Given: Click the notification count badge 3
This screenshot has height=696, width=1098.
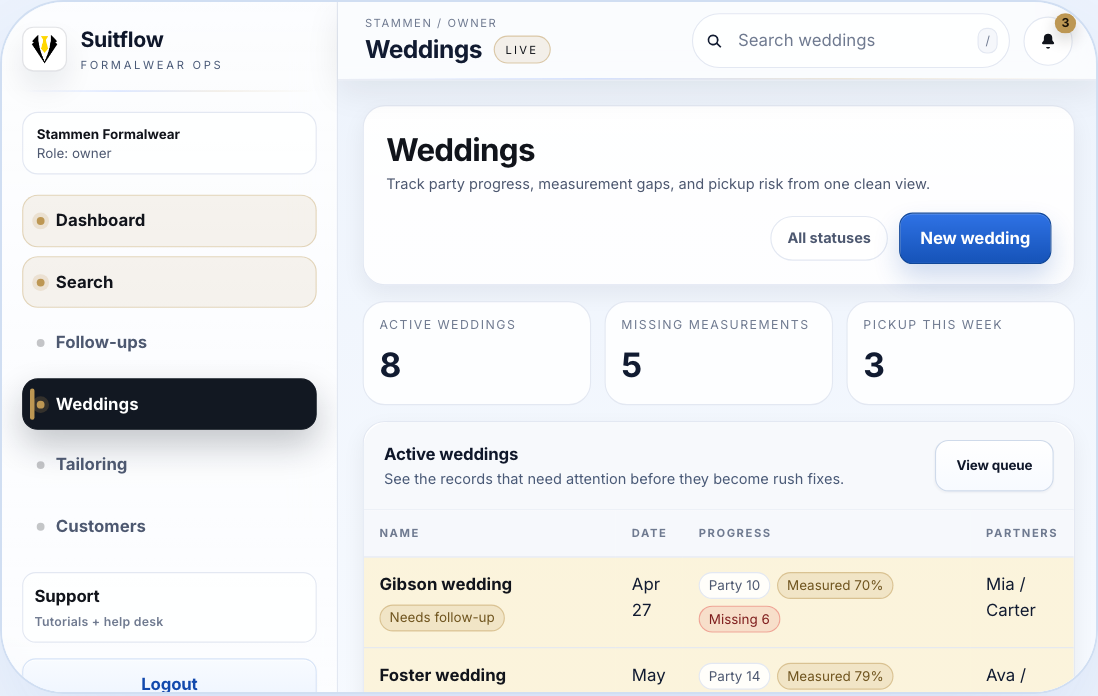Looking at the screenshot, I should tap(1065, 23).
